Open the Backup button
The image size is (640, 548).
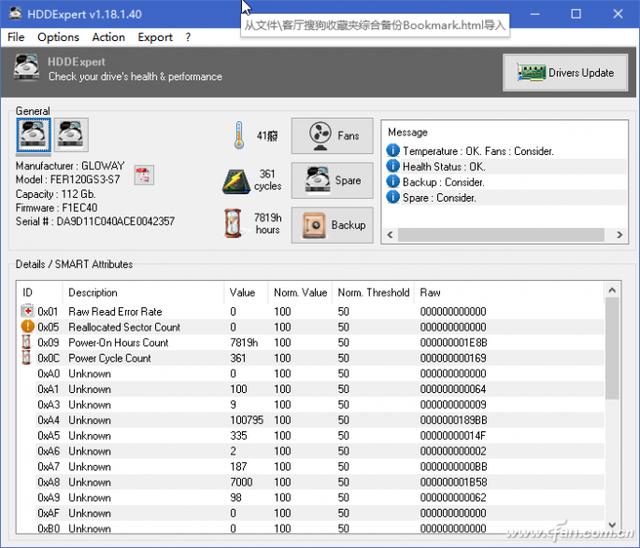332,225
